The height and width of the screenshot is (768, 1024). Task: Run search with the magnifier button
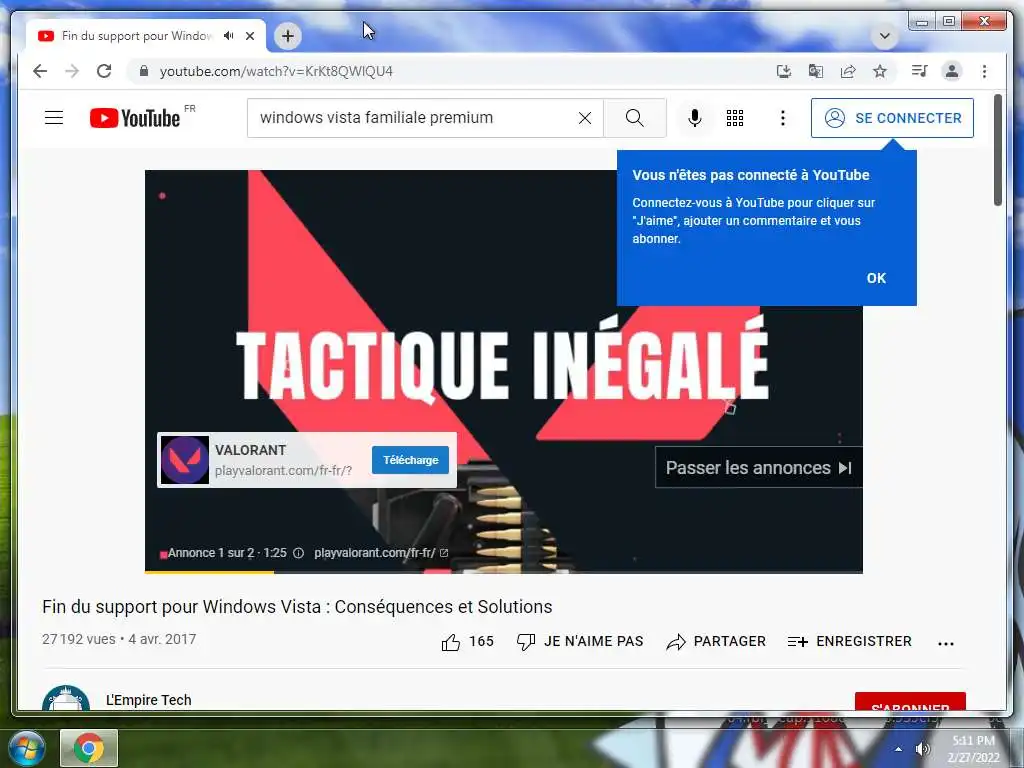coord(635,118)
